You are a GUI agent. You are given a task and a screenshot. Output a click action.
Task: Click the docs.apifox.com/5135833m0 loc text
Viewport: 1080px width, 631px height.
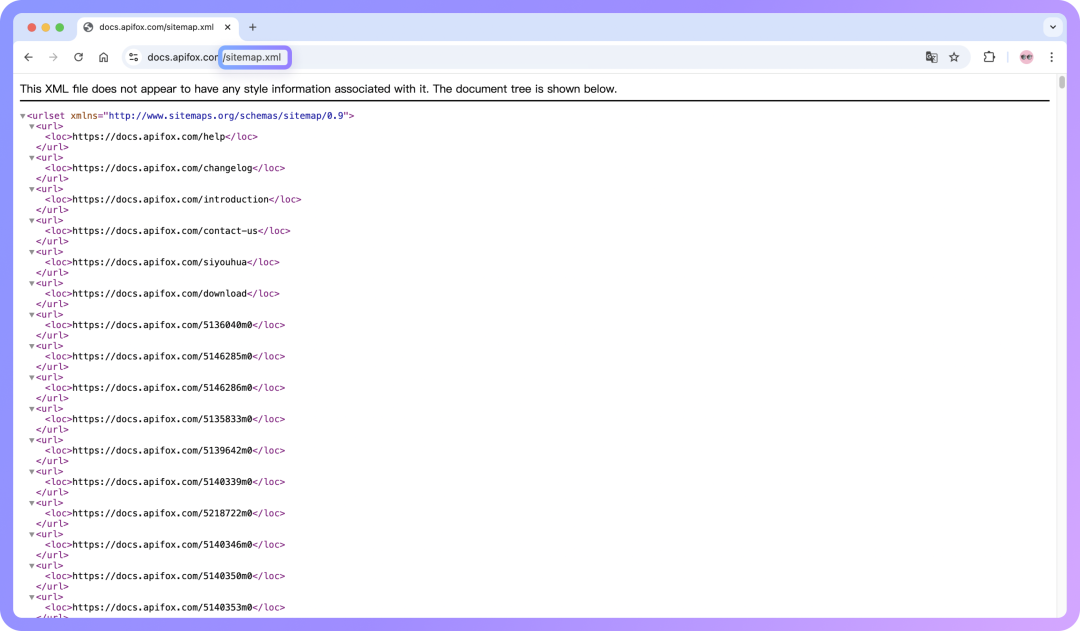163,419
